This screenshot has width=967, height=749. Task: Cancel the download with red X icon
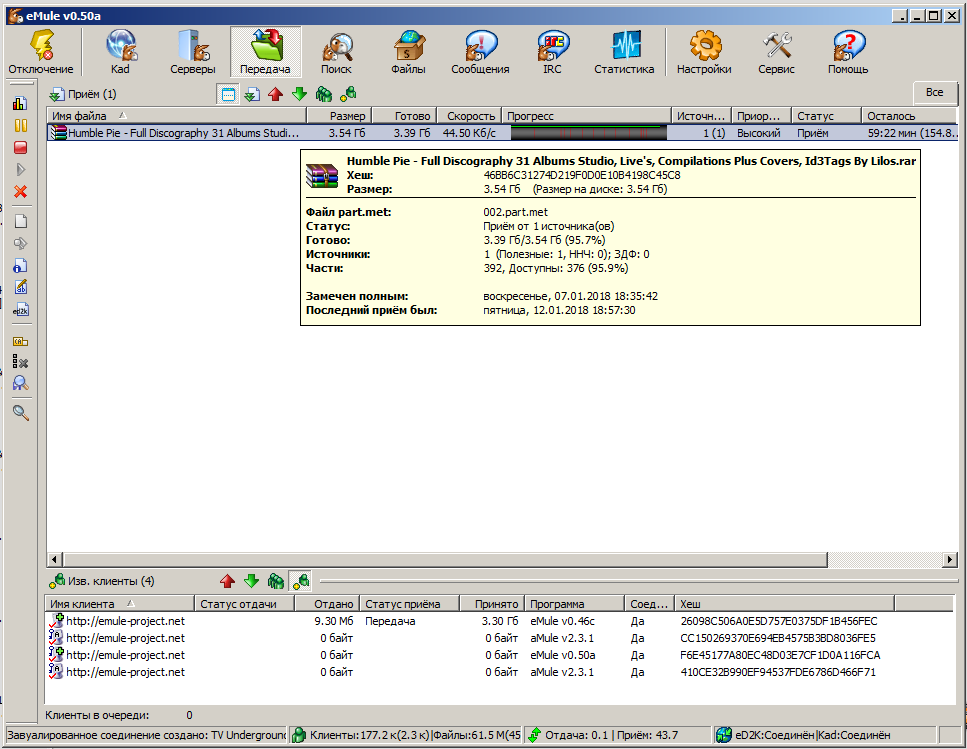pos(20,192)
